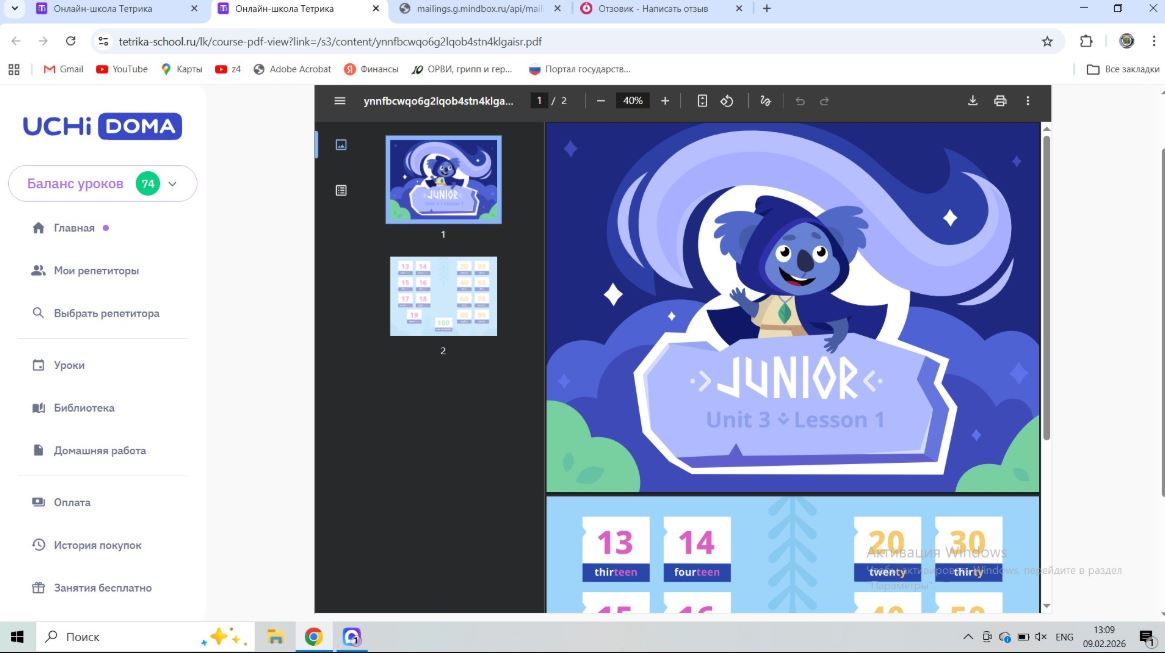Switch to Отзовик browser tab
Image resolution: width=1165 pixels, height=653 pixels.
pos(652,9)
